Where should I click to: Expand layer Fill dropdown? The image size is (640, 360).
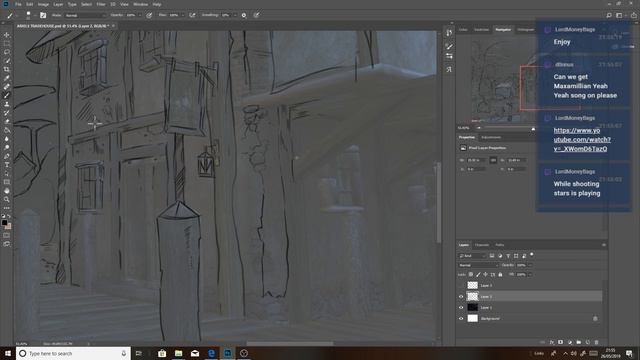point(530,274)
